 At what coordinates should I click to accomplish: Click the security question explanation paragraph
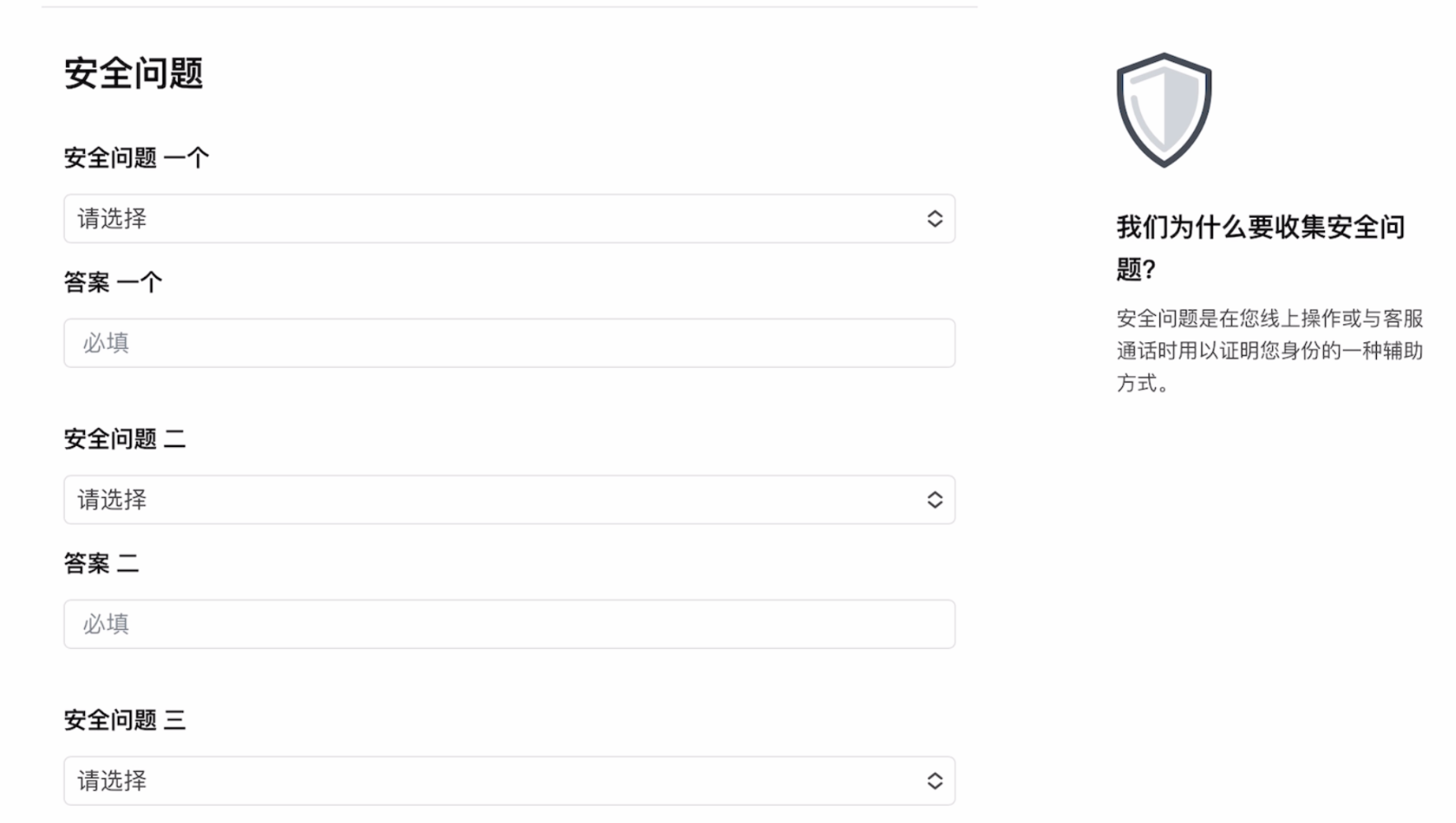point(1269,350)
